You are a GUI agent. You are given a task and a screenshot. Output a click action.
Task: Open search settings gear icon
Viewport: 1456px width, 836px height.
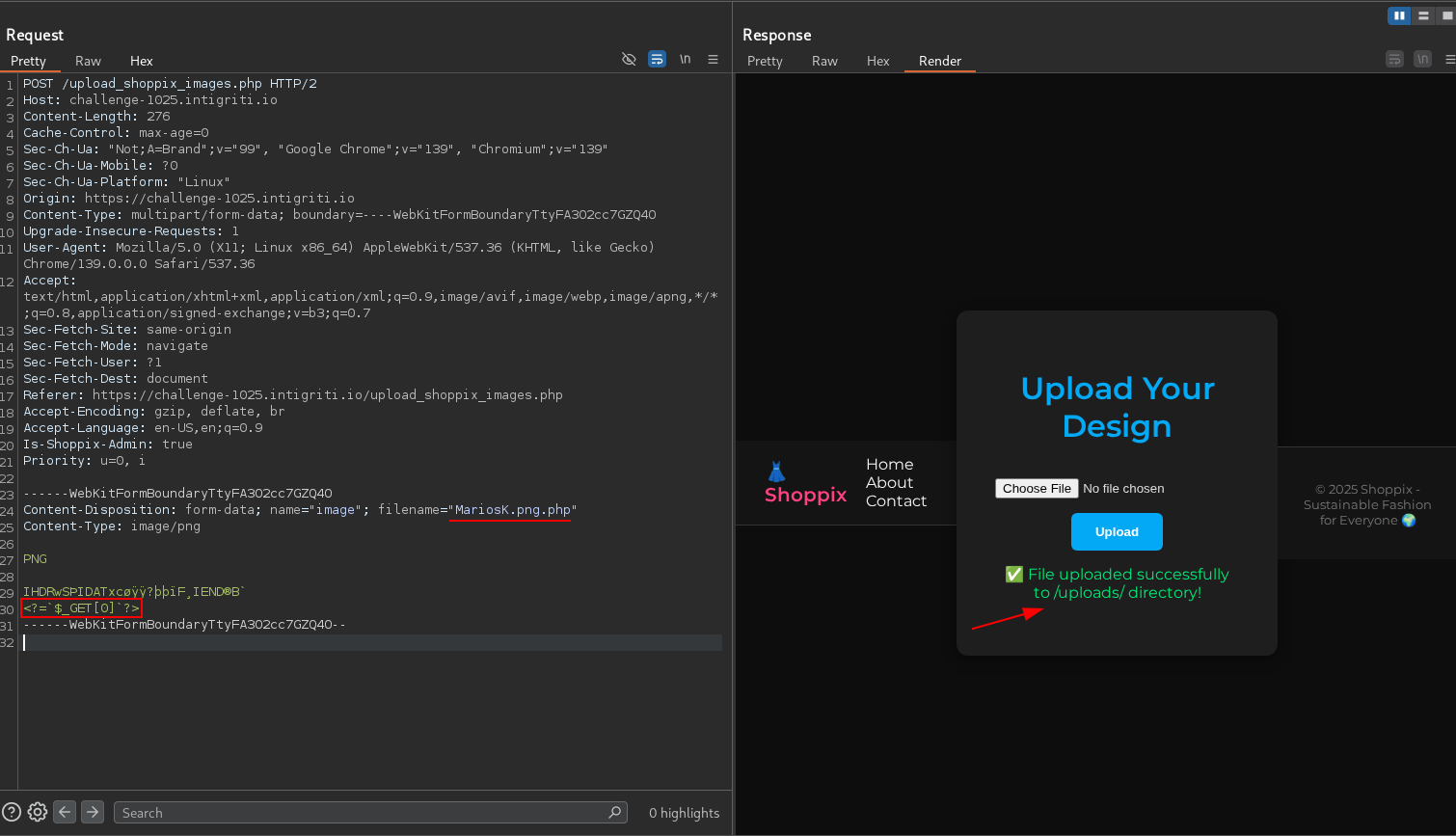point(38,813)
